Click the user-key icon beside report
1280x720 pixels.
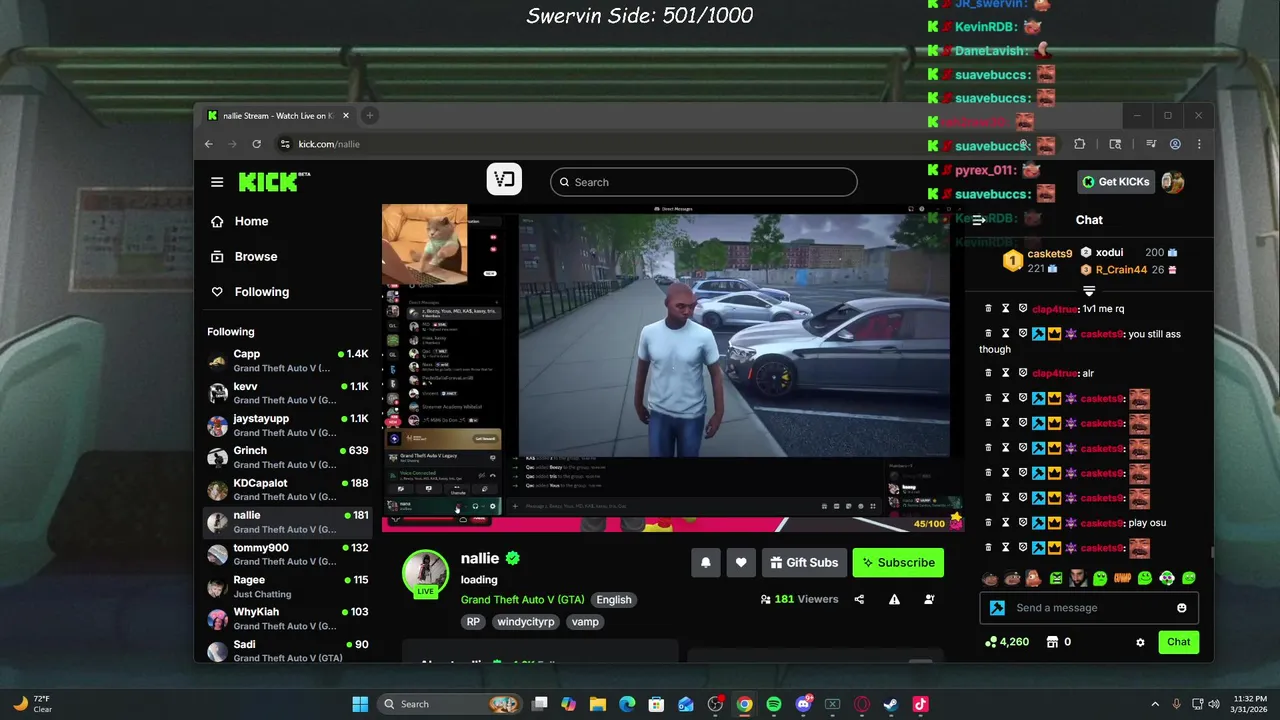tap(929, 599)
